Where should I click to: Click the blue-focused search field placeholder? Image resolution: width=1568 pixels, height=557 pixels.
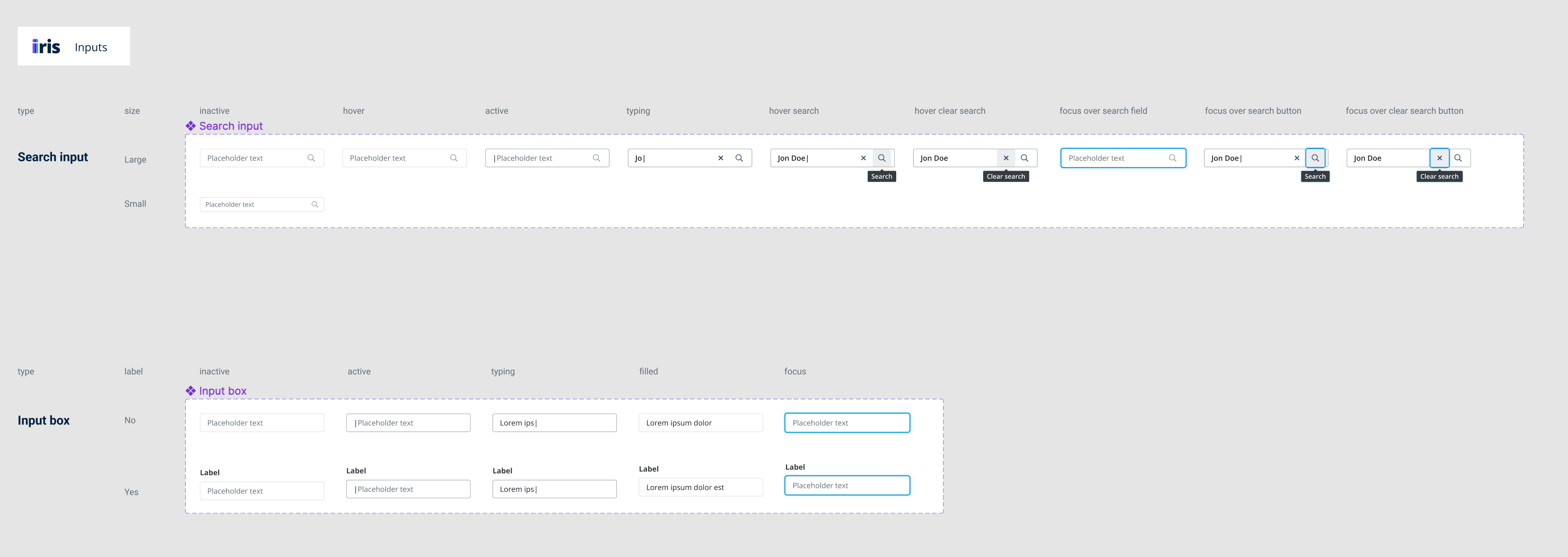(1123, 158)
